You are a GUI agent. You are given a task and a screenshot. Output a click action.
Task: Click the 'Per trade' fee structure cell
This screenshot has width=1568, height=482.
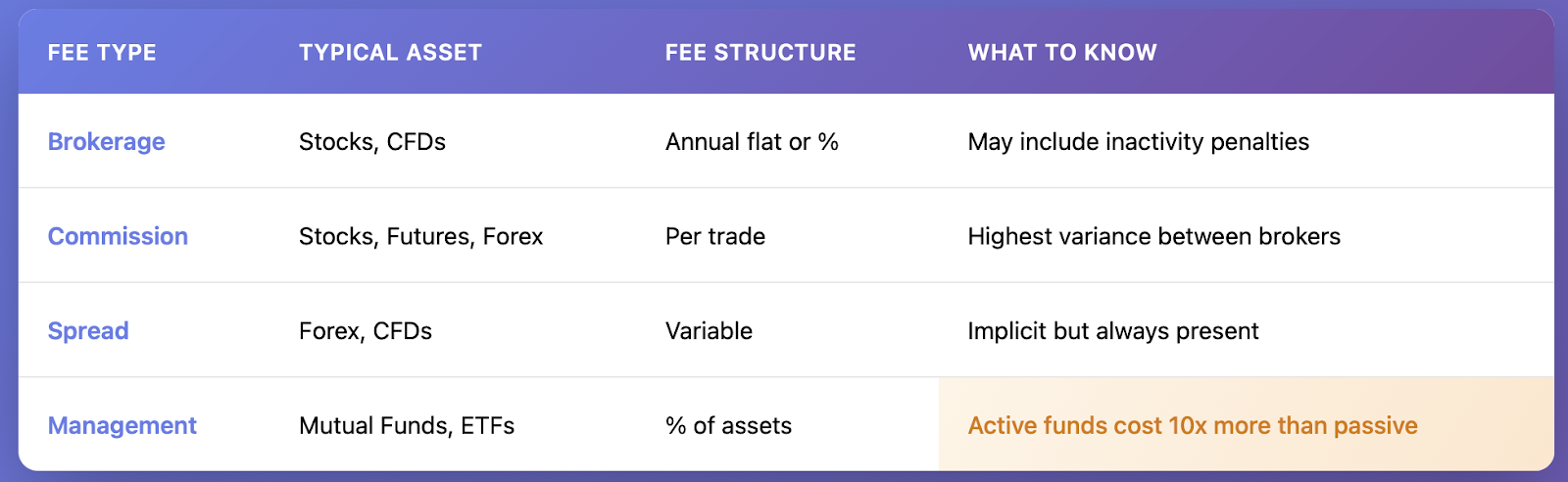(x=714, y=236)
